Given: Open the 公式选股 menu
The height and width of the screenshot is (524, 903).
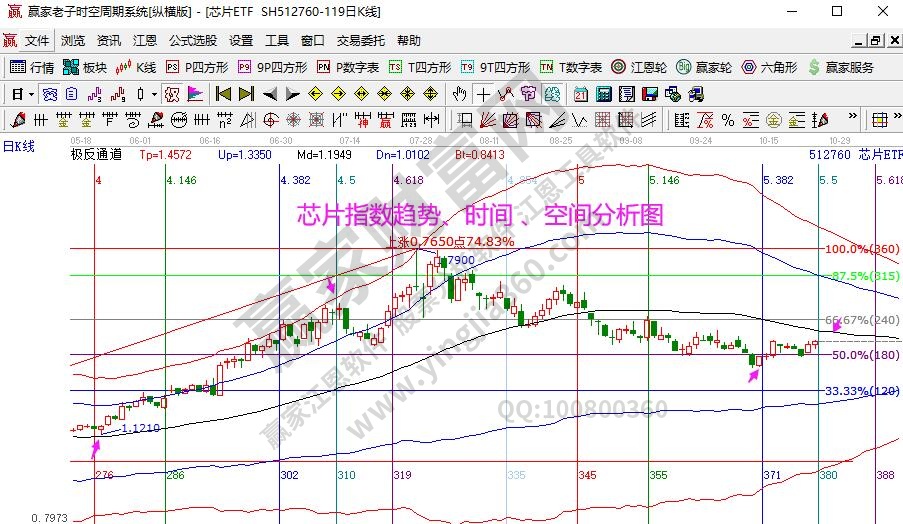Looking at the screenshot, I should point(193,41).
